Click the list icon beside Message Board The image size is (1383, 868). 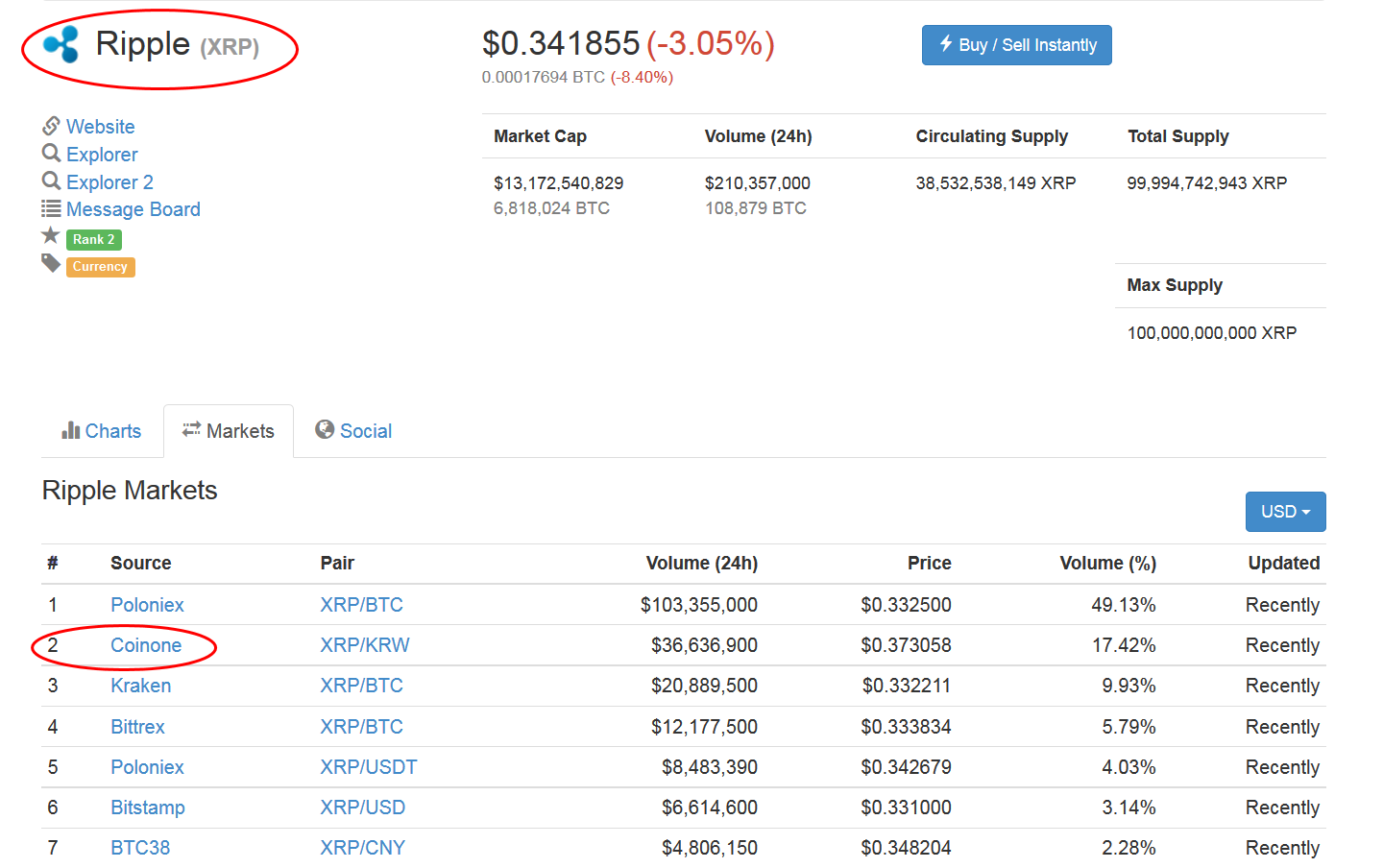point(52,208)
